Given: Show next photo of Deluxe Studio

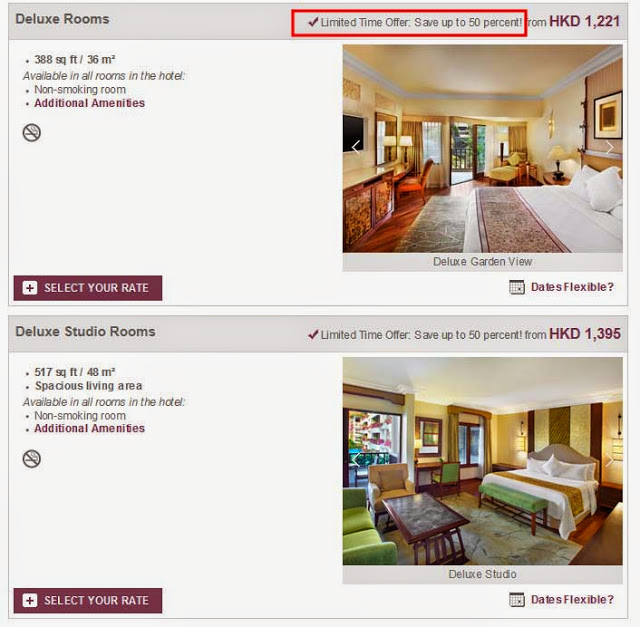Looking at the screenshot, I should click(609, 460).
